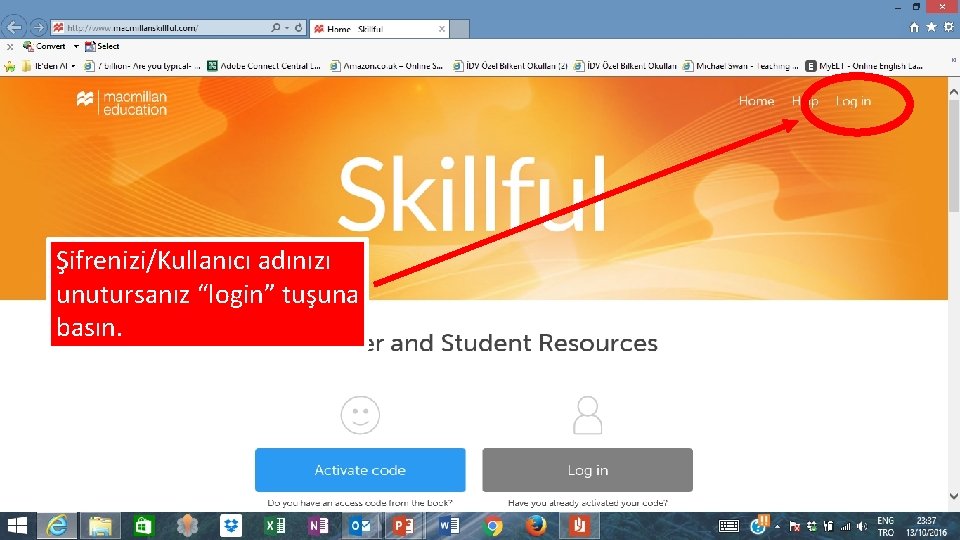Open Word from the taskbar
This screenshot has height=540, width=960.
(449, 526)
